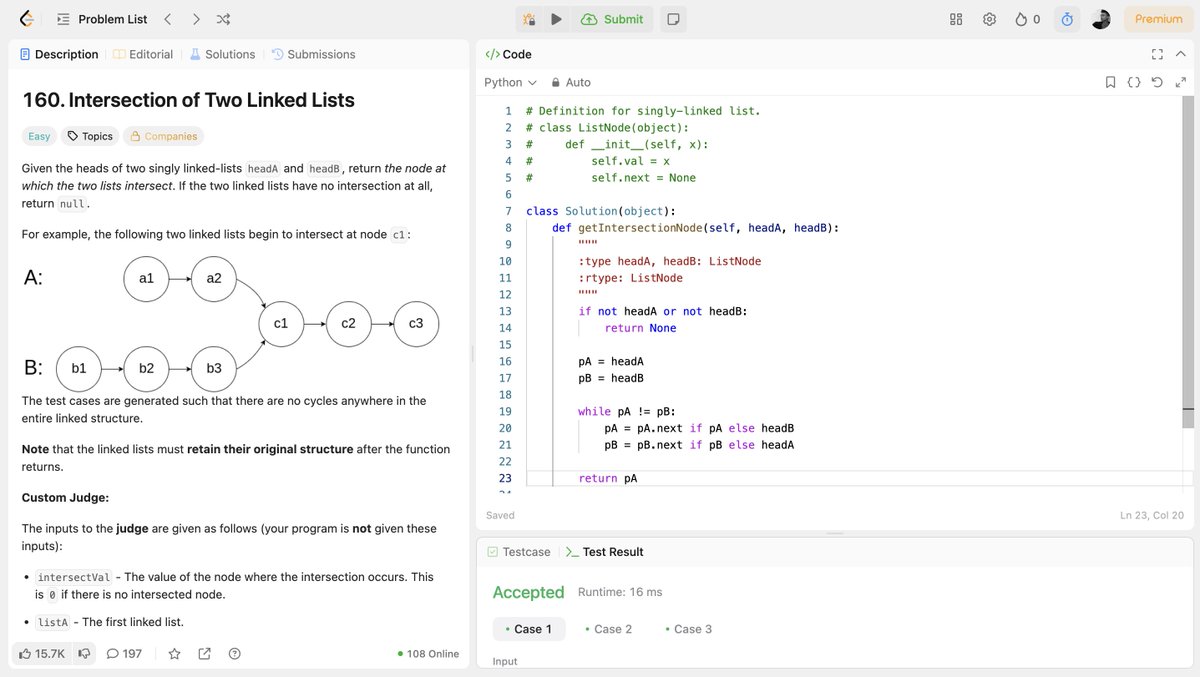Click the class Solution line in editor

coord(600,211)
